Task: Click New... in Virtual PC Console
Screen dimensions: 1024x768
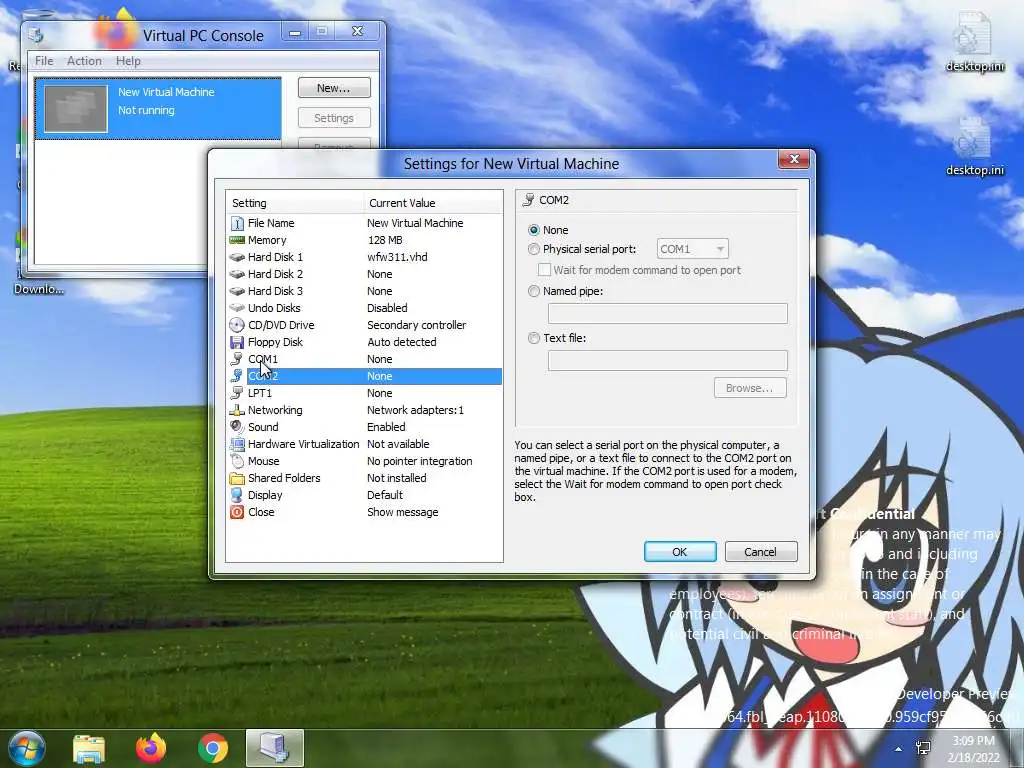Action: pos(334,88)
